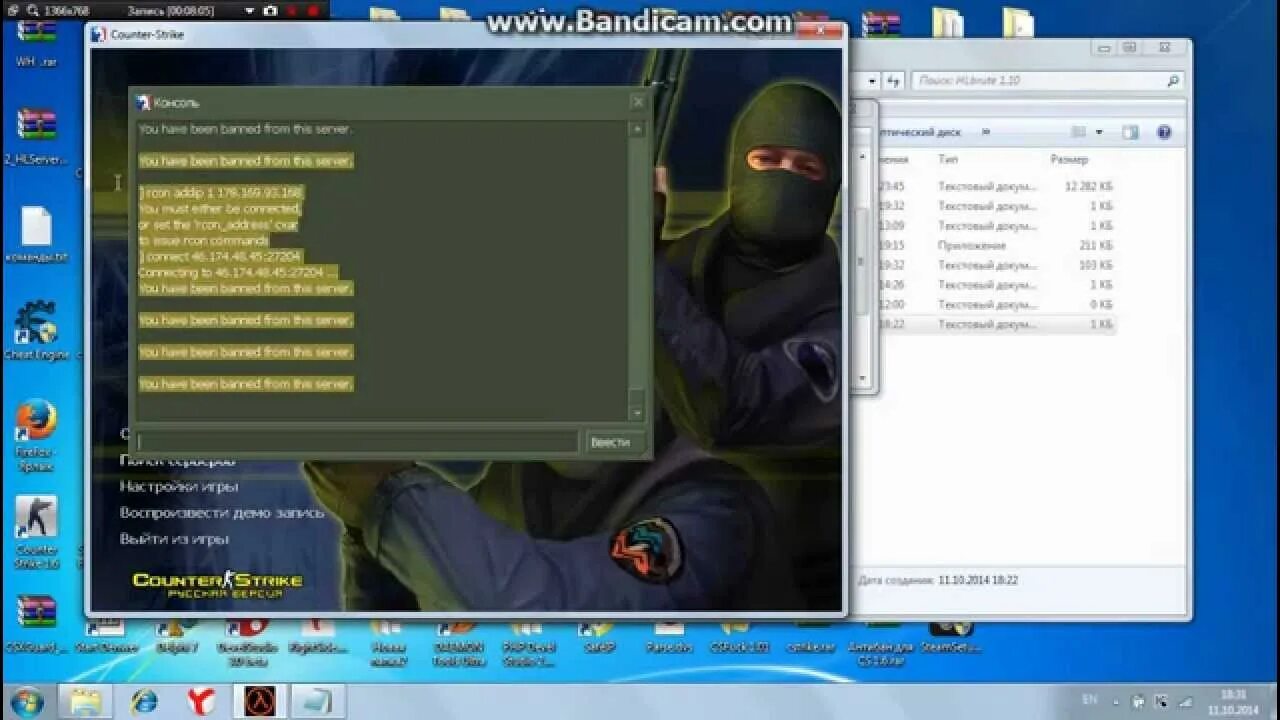
Task: Switch to Counter-Strike via taskbar Half-Life icon
Action: tap(260, 700)
